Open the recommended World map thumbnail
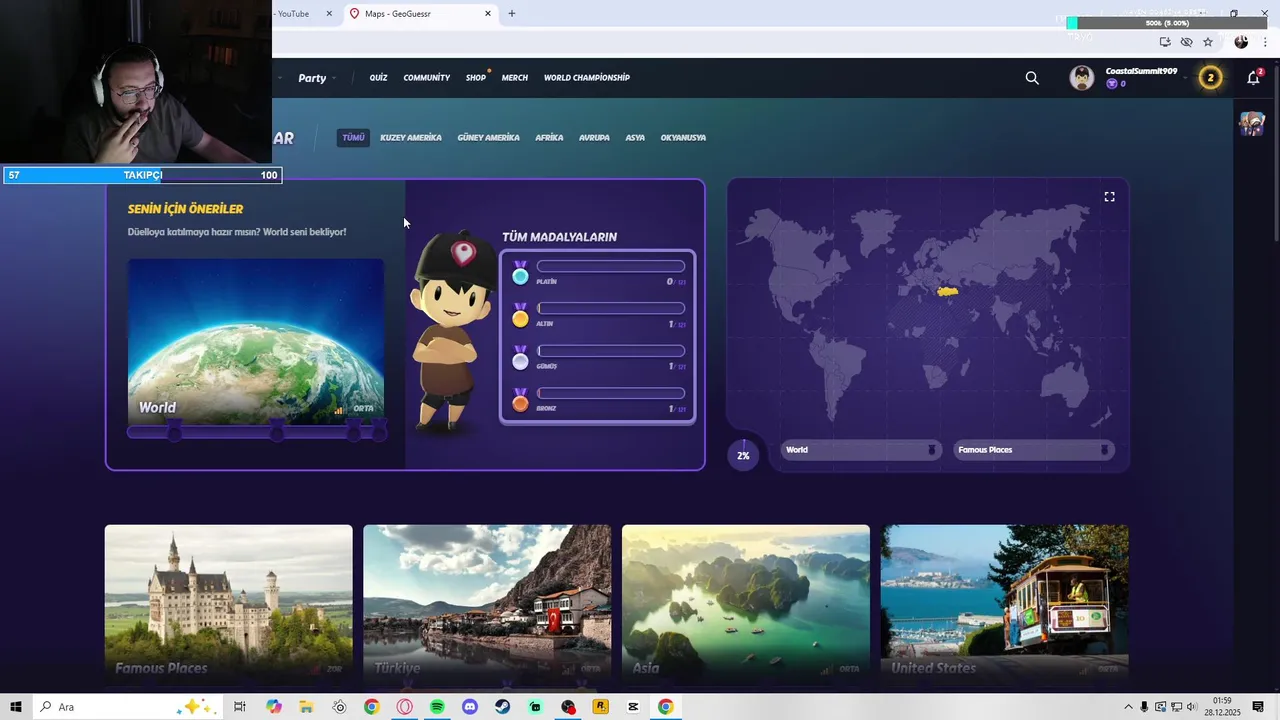This screenshot has height=720, width=1280. click(x=256, y=342)
